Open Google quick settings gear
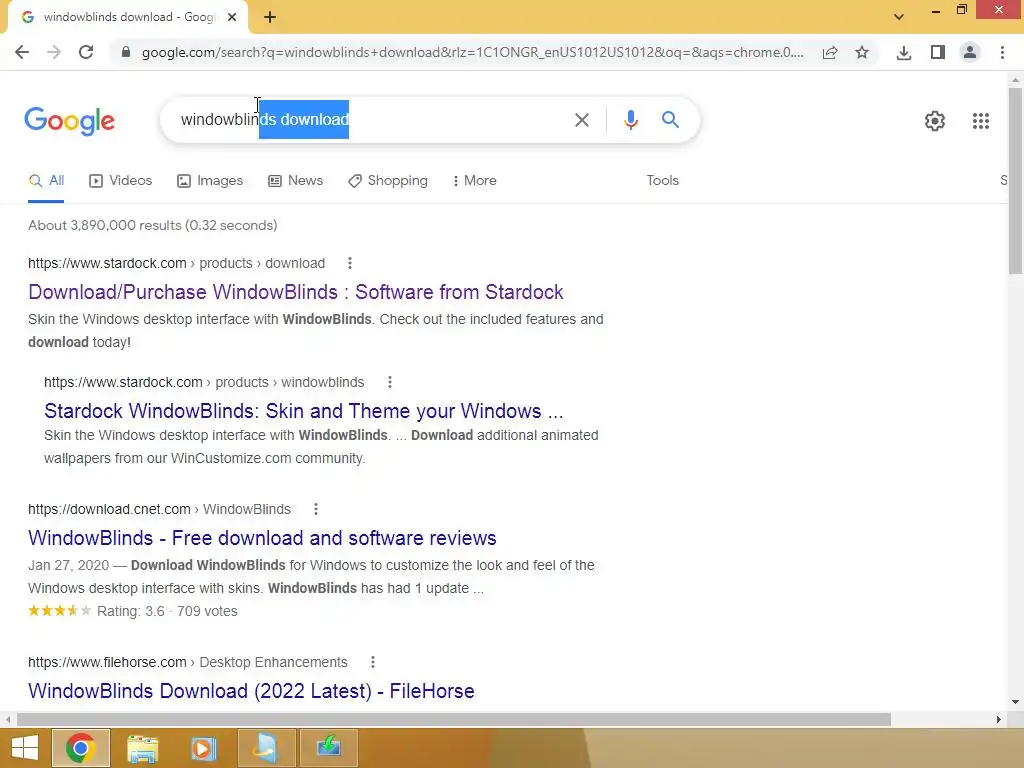Viewport: 1024px width, 768px height. [x=935, y=121]
